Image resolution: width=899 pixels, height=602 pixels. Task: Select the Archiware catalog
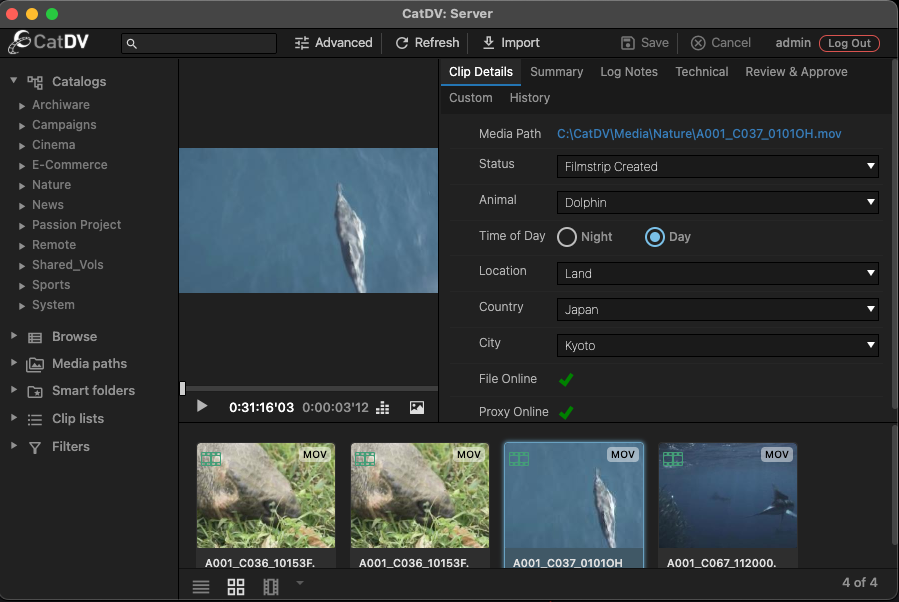[x=61, y=105]
